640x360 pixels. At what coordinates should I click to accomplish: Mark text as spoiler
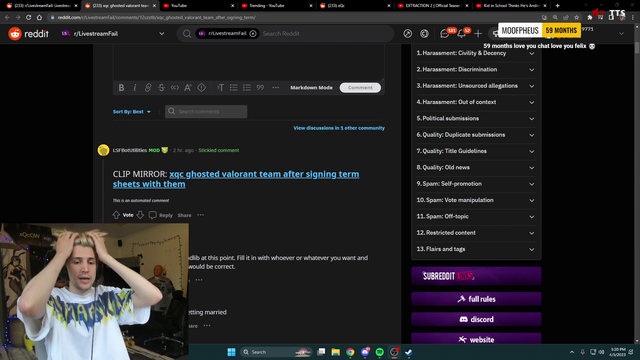(202, 88)
